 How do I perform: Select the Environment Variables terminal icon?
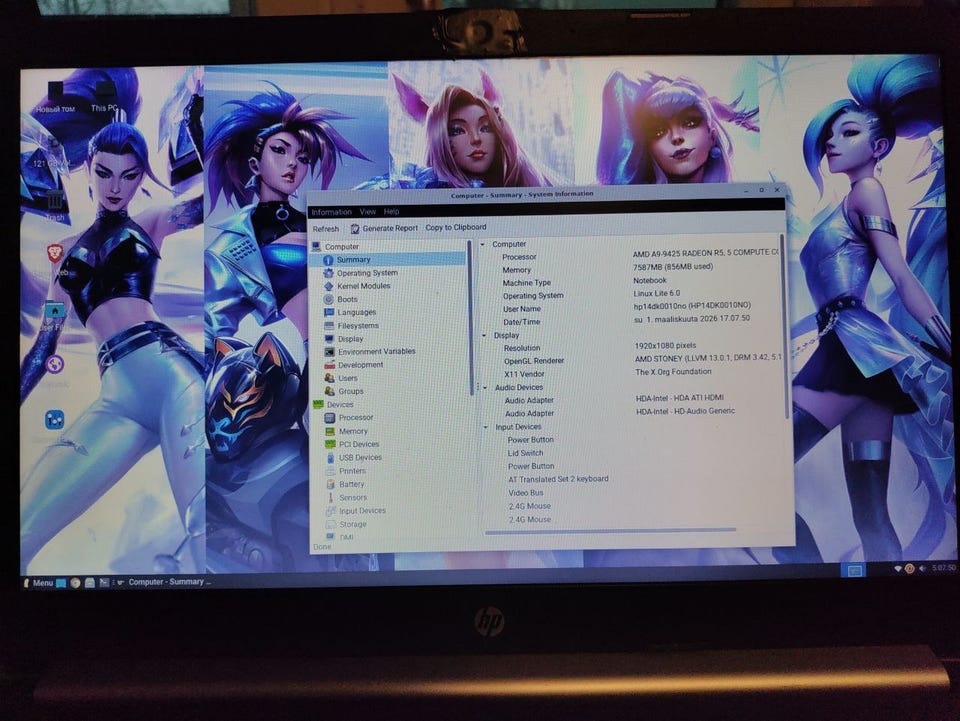point(329,352)
